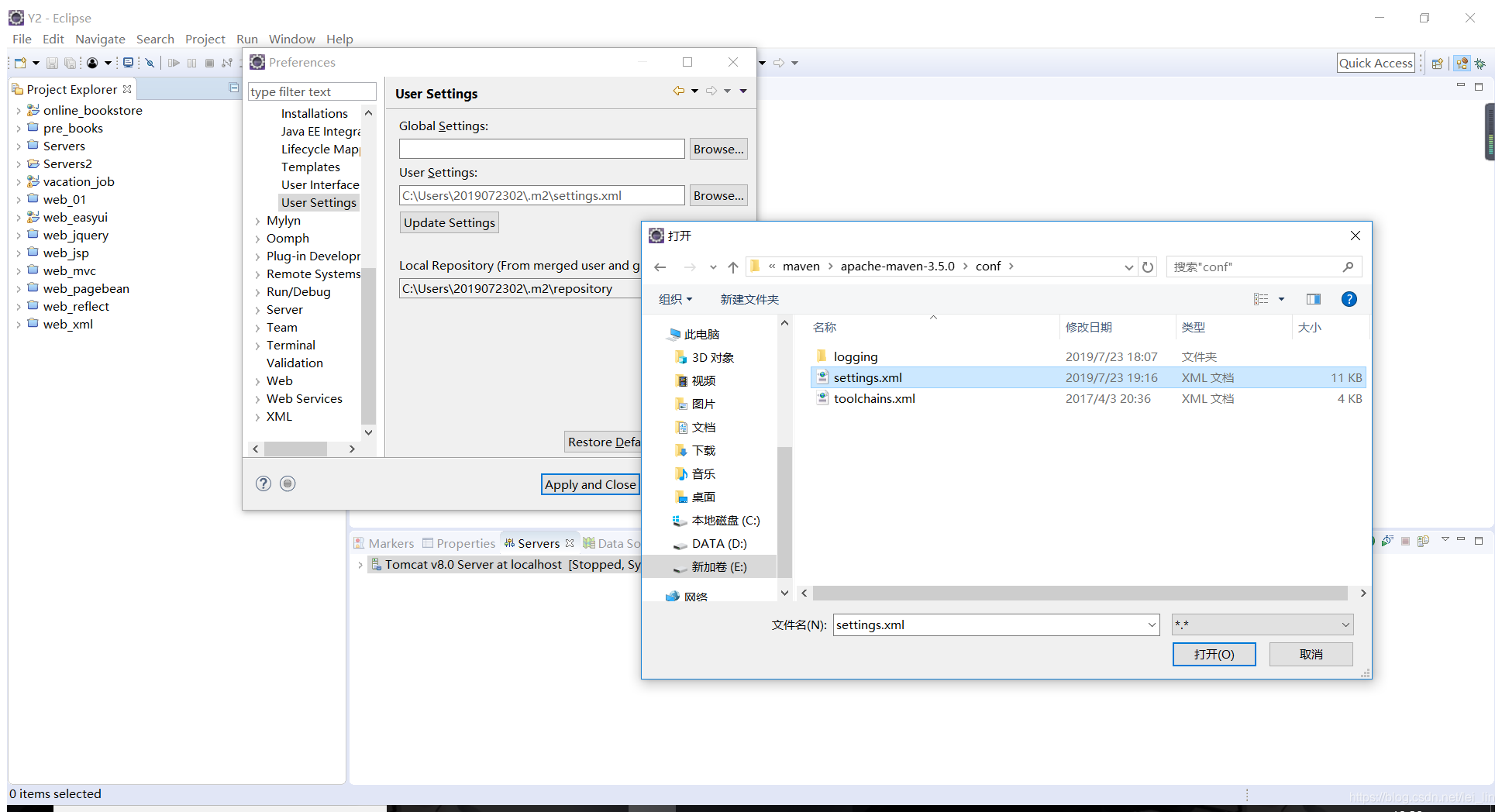Click the type filter text field

tap(312, 91)
